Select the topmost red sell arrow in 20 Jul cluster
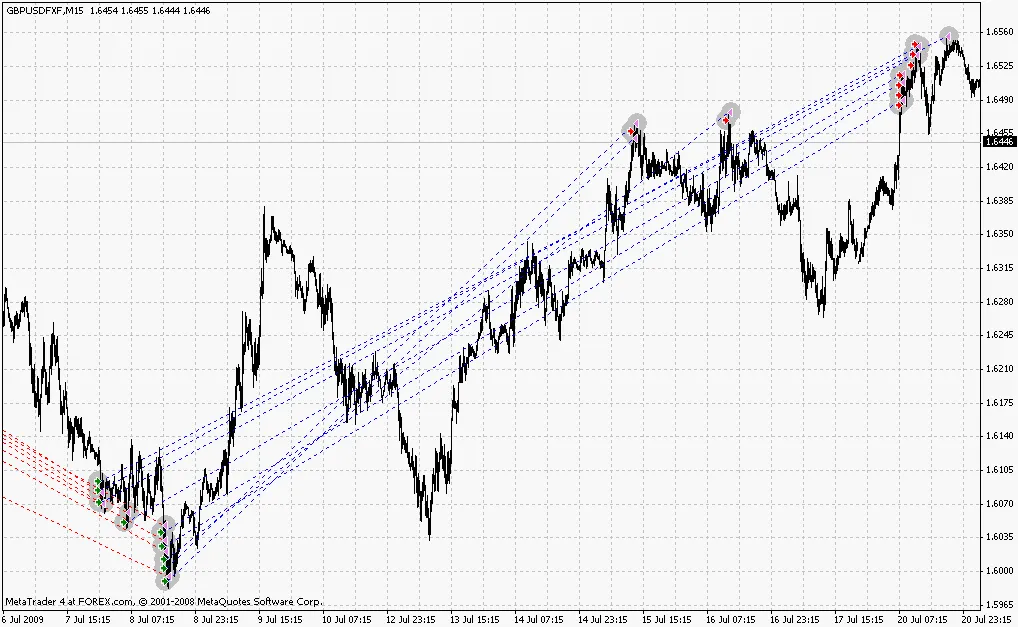Image resolution: width=1018 pixels, height=627 pixels. pyautogui.click(x=915, y=45)
